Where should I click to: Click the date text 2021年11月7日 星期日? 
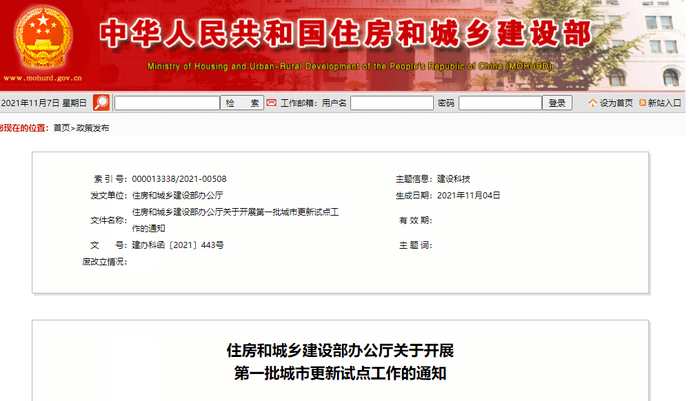(x=44, y=103)
